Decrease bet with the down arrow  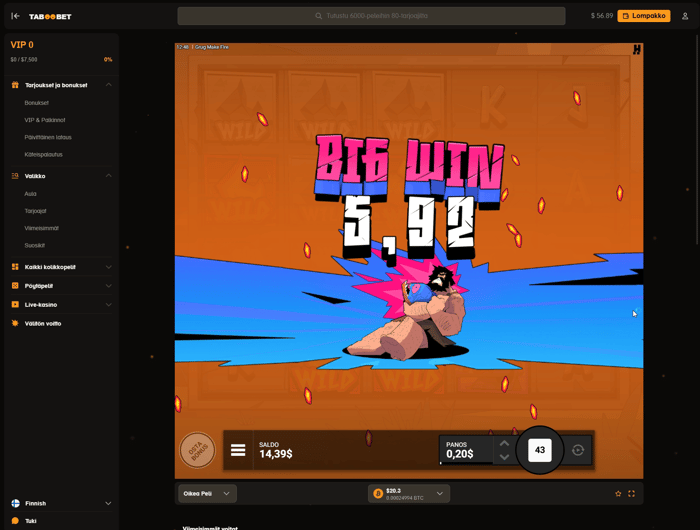tap(504, 457)
